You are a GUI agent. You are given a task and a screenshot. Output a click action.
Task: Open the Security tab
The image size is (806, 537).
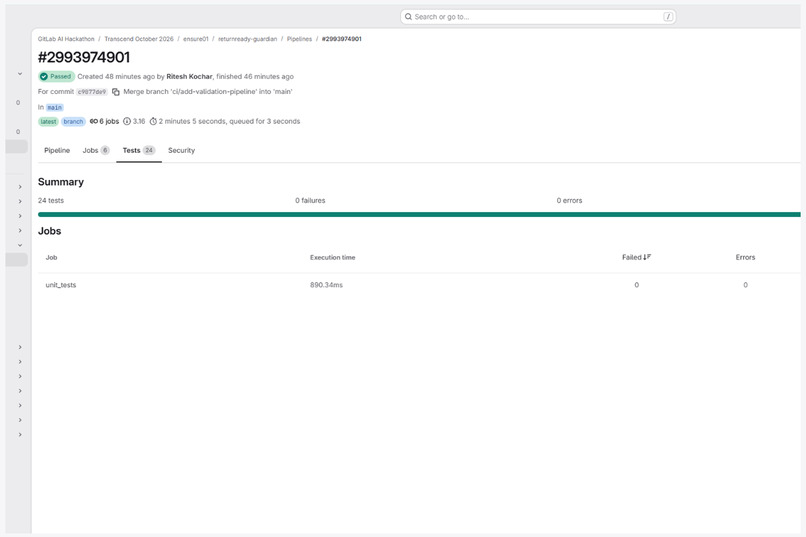tap(181, 151)
